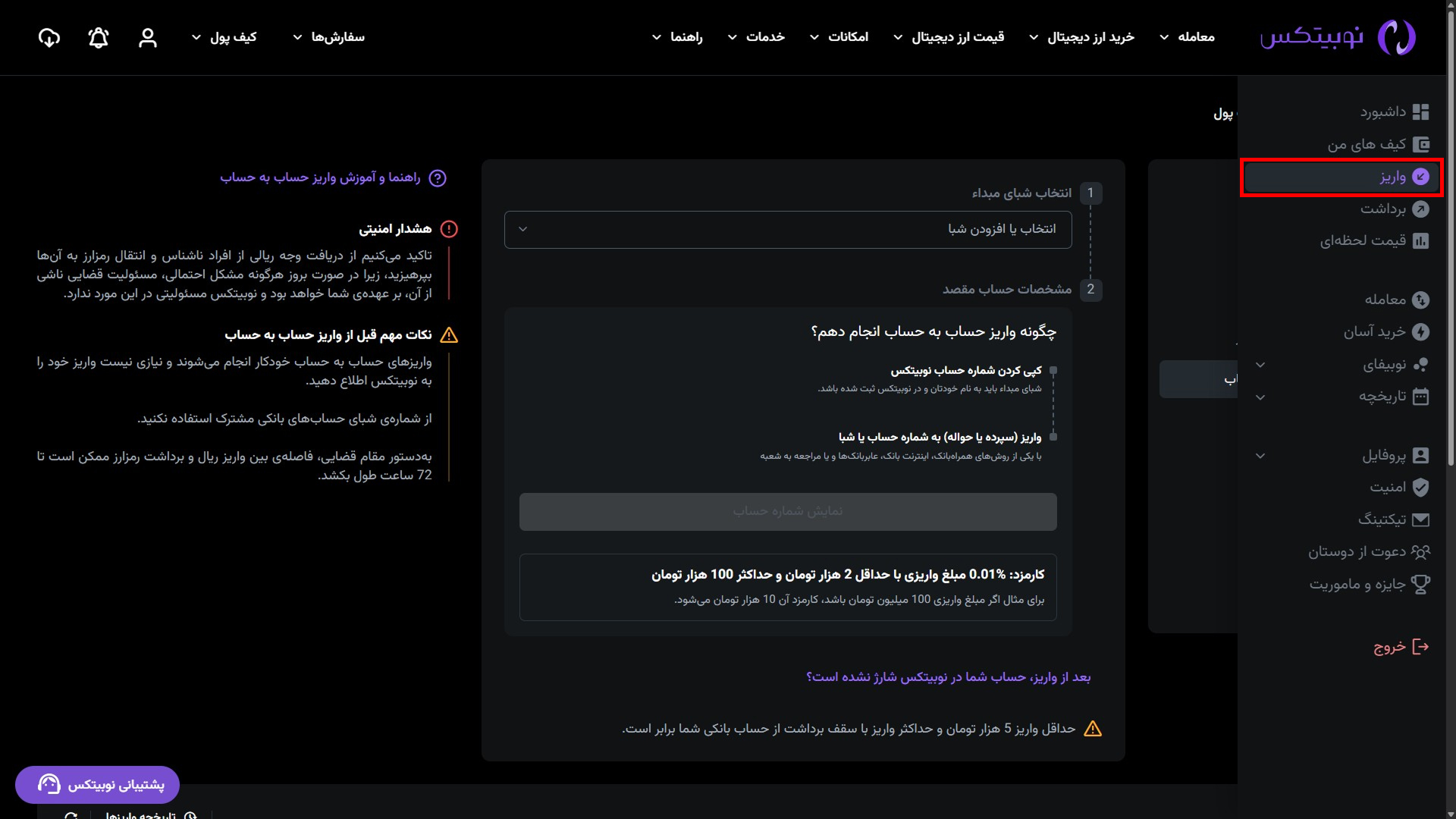Open the سفارش‌ها dropdown menu
This screenshot has height=819, width=1456.
point(328,37)
